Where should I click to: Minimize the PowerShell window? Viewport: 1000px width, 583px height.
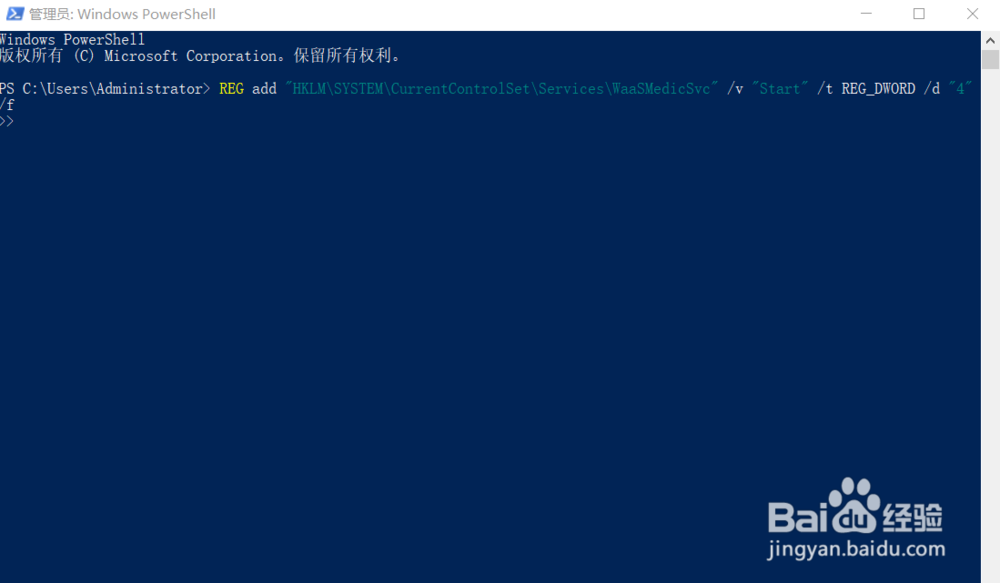click(x=865, y=13)
